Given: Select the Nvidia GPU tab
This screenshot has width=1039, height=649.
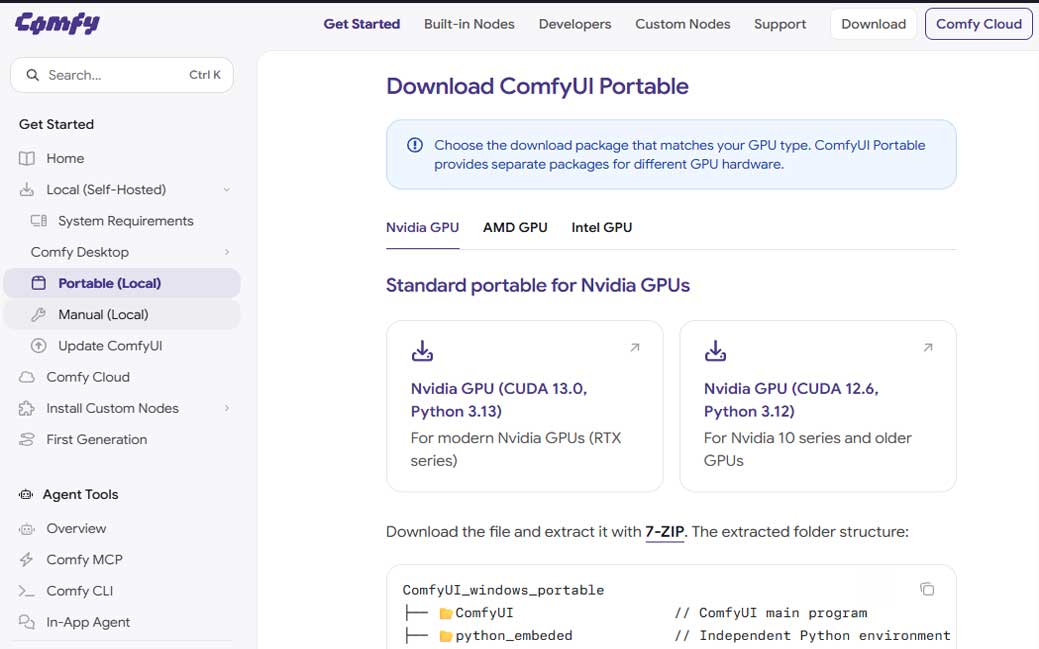Looking at the screenshot, I should click(x=423, y=227).
